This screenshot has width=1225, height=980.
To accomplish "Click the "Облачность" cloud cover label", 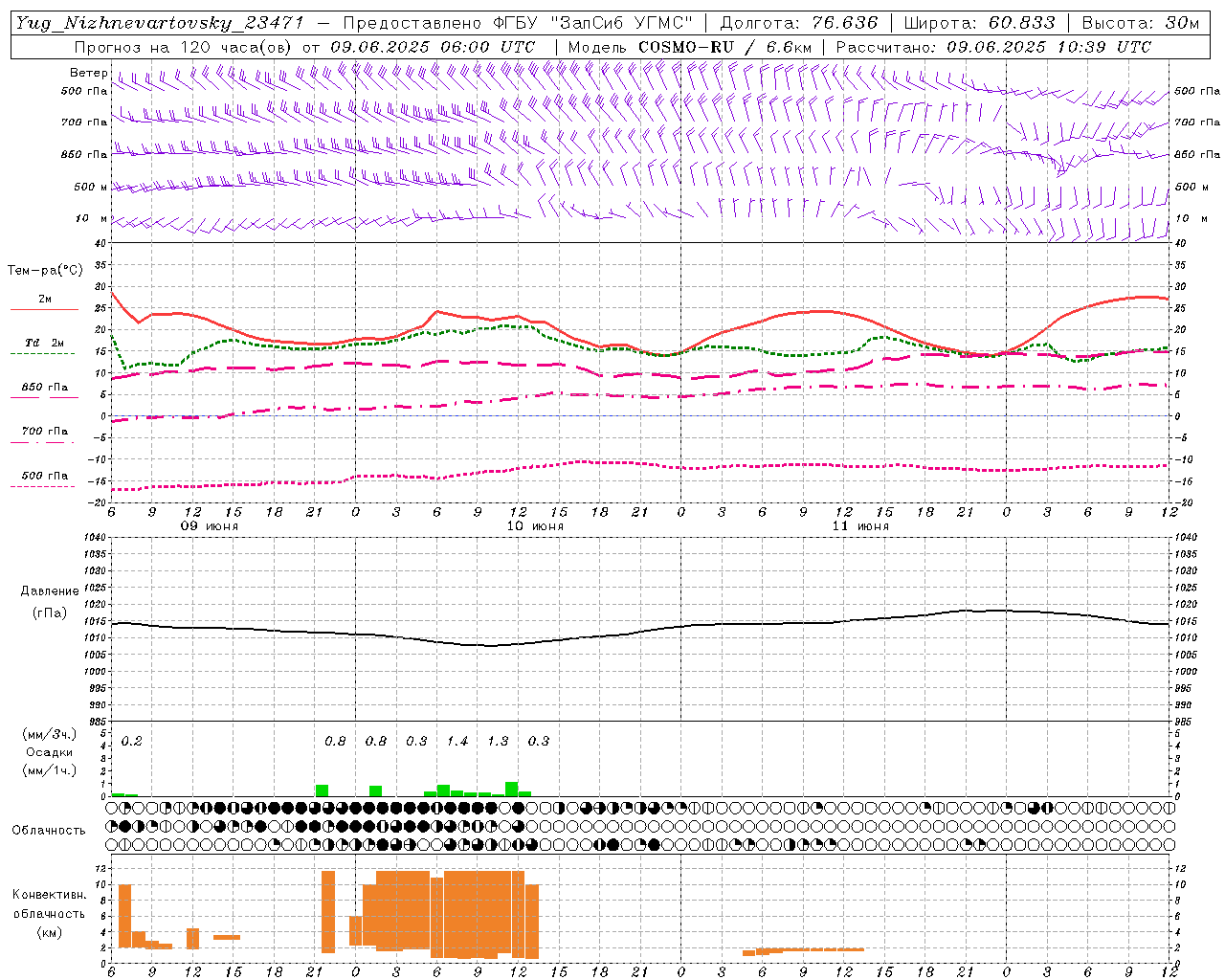I will (49, 830).
